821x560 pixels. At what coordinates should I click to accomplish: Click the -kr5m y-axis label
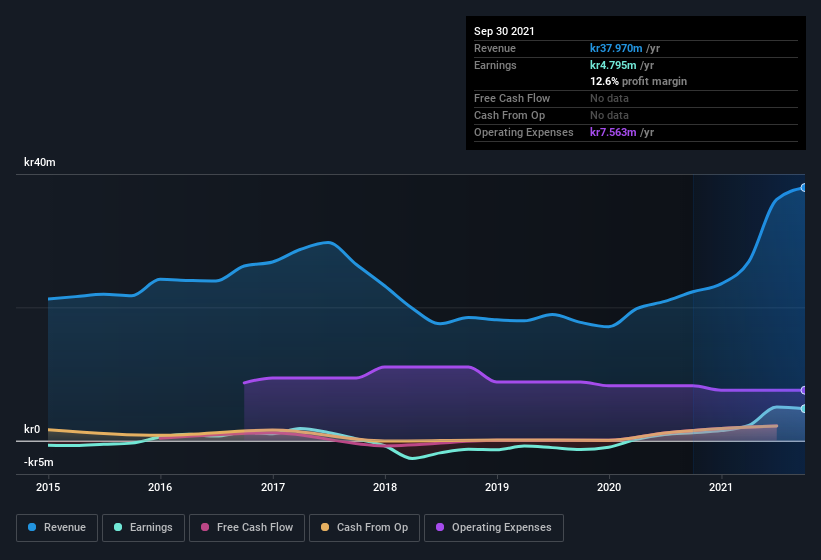click(x=39, y=462)
